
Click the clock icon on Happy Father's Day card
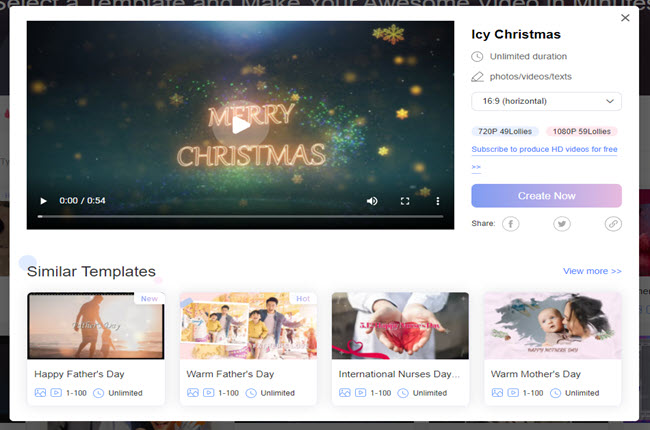(98, 393)
